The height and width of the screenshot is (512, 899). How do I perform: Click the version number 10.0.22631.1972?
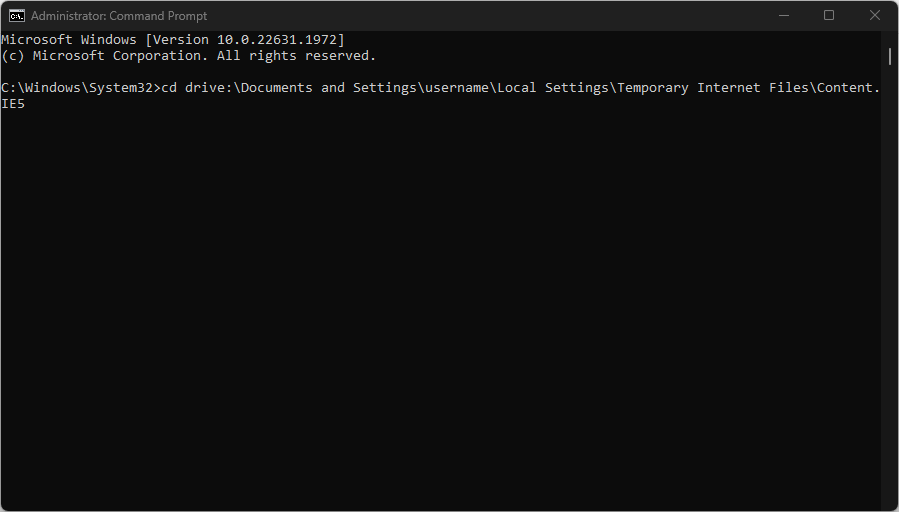point(276,40)
